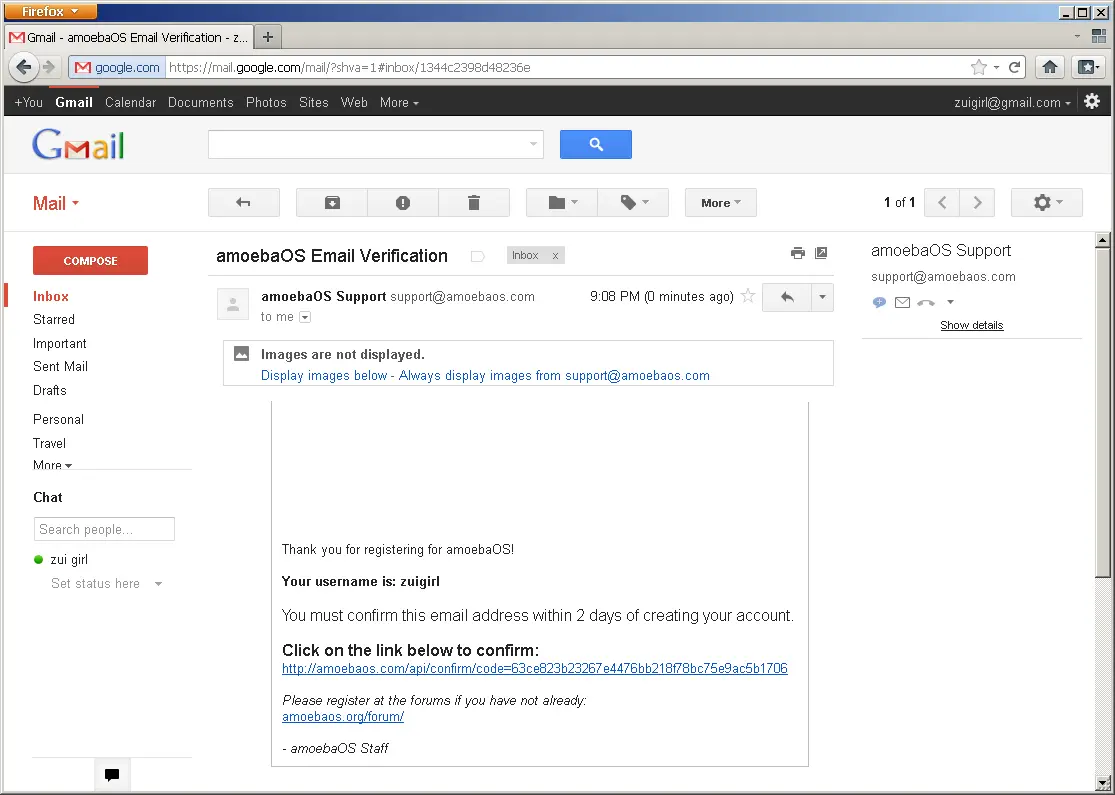This screenshot has height=795, width=1115.
Task: Select the Travel label
Action: point(49,444)
